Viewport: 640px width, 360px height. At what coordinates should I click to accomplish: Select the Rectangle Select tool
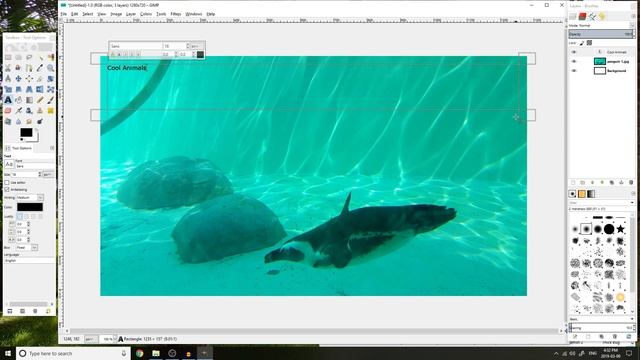[x=8, y=57]
